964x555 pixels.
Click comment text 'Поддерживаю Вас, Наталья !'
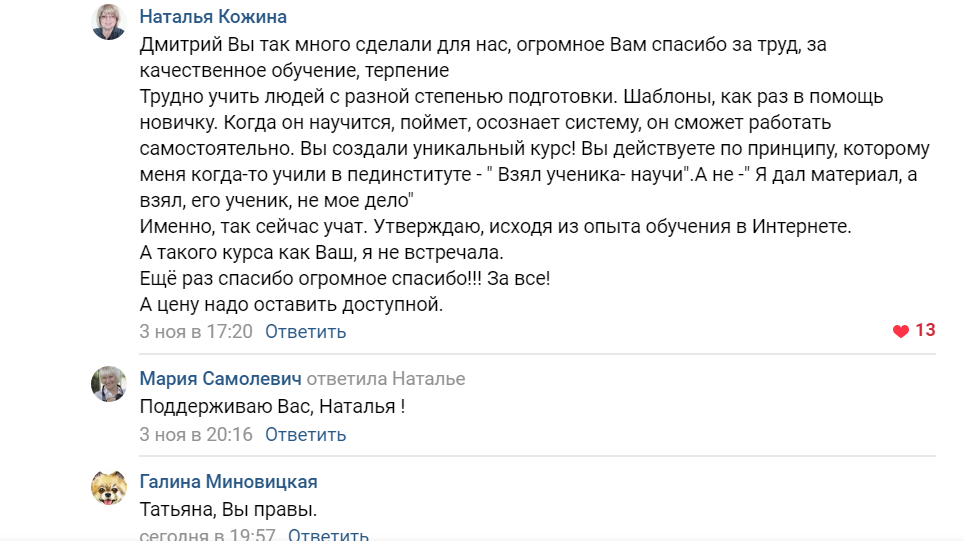pyautogui.click(x=272, y=407)
